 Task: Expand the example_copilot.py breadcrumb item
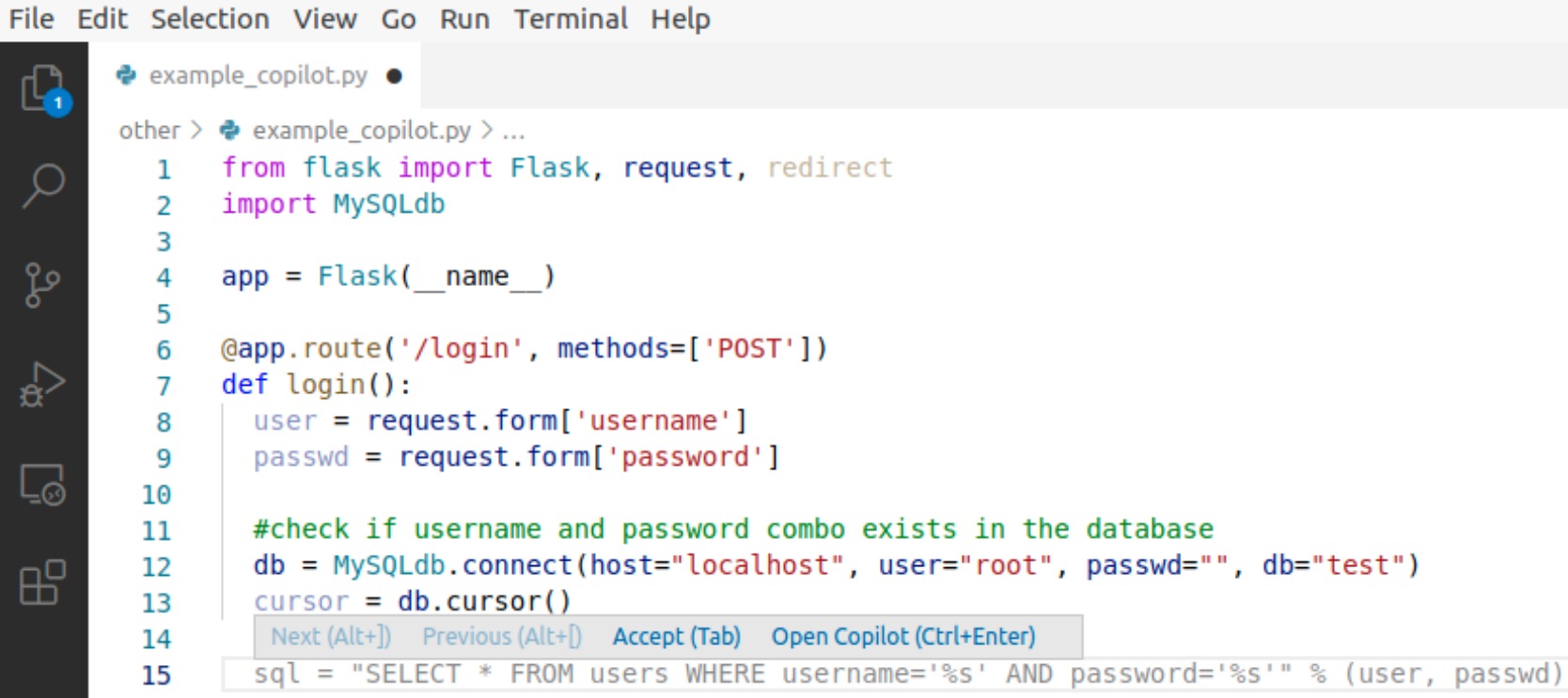(361, 131)
